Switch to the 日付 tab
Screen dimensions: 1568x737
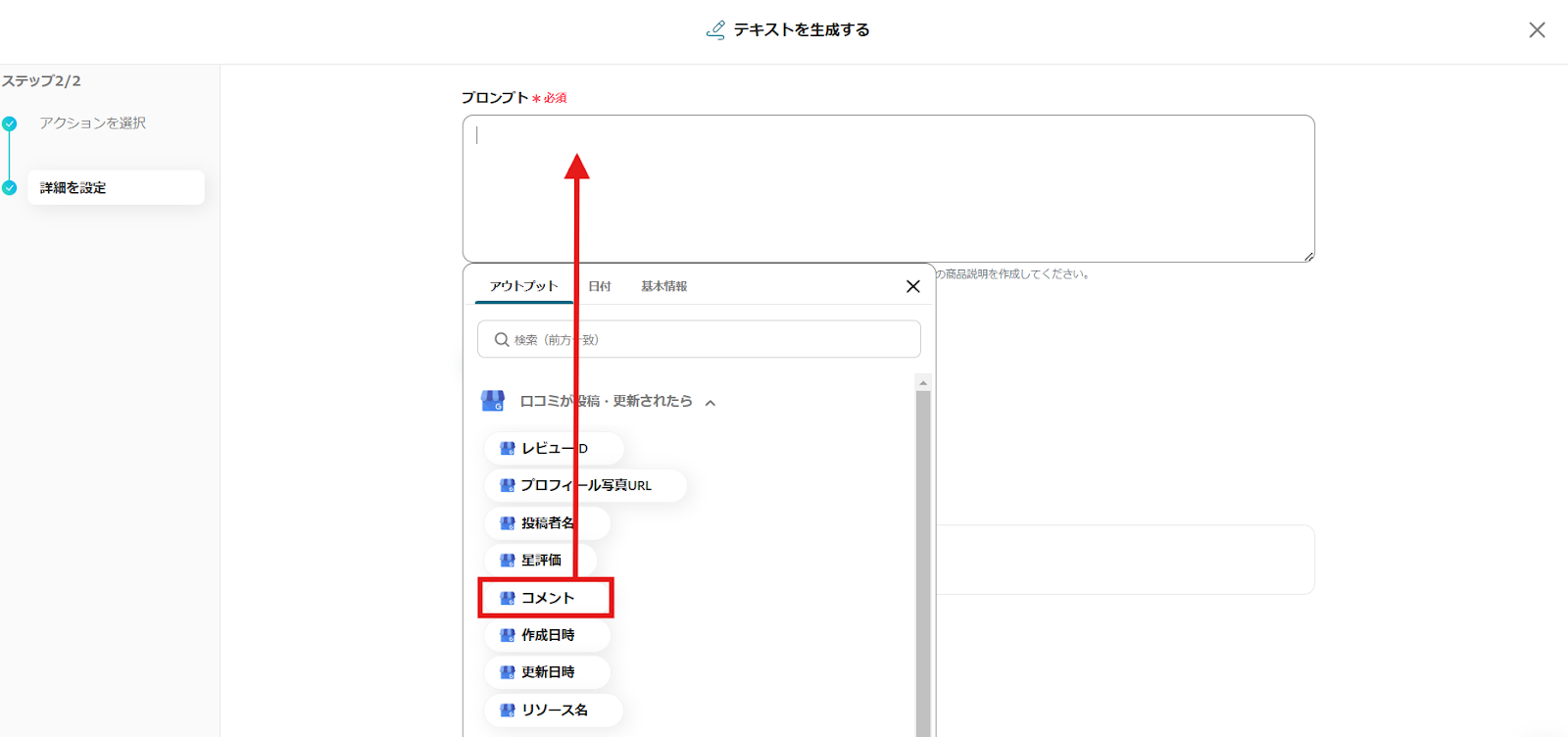(x=599, y=286)
